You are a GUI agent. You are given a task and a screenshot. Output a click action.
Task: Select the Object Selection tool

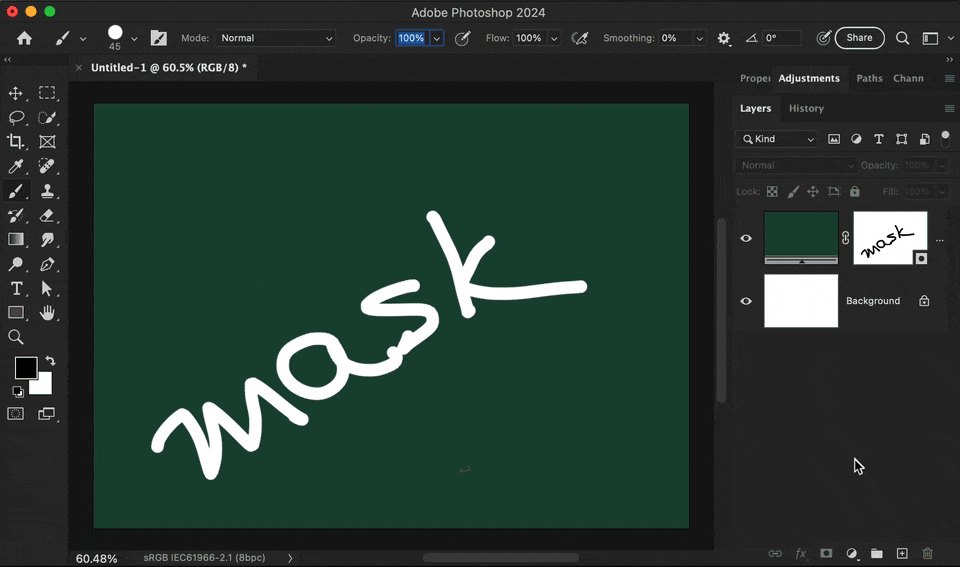pos(47,117)
